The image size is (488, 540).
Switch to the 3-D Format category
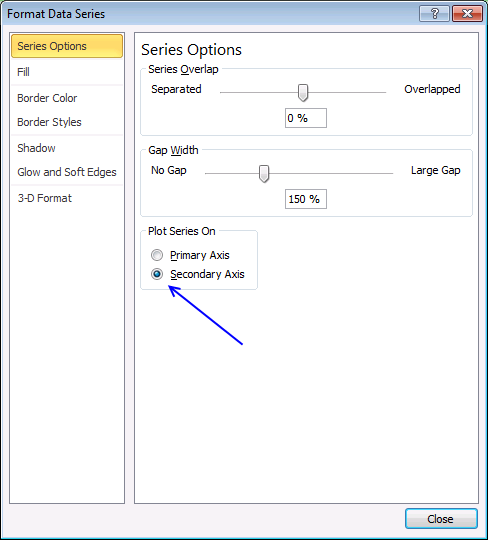pyautogui.click(x=67, y=198)
